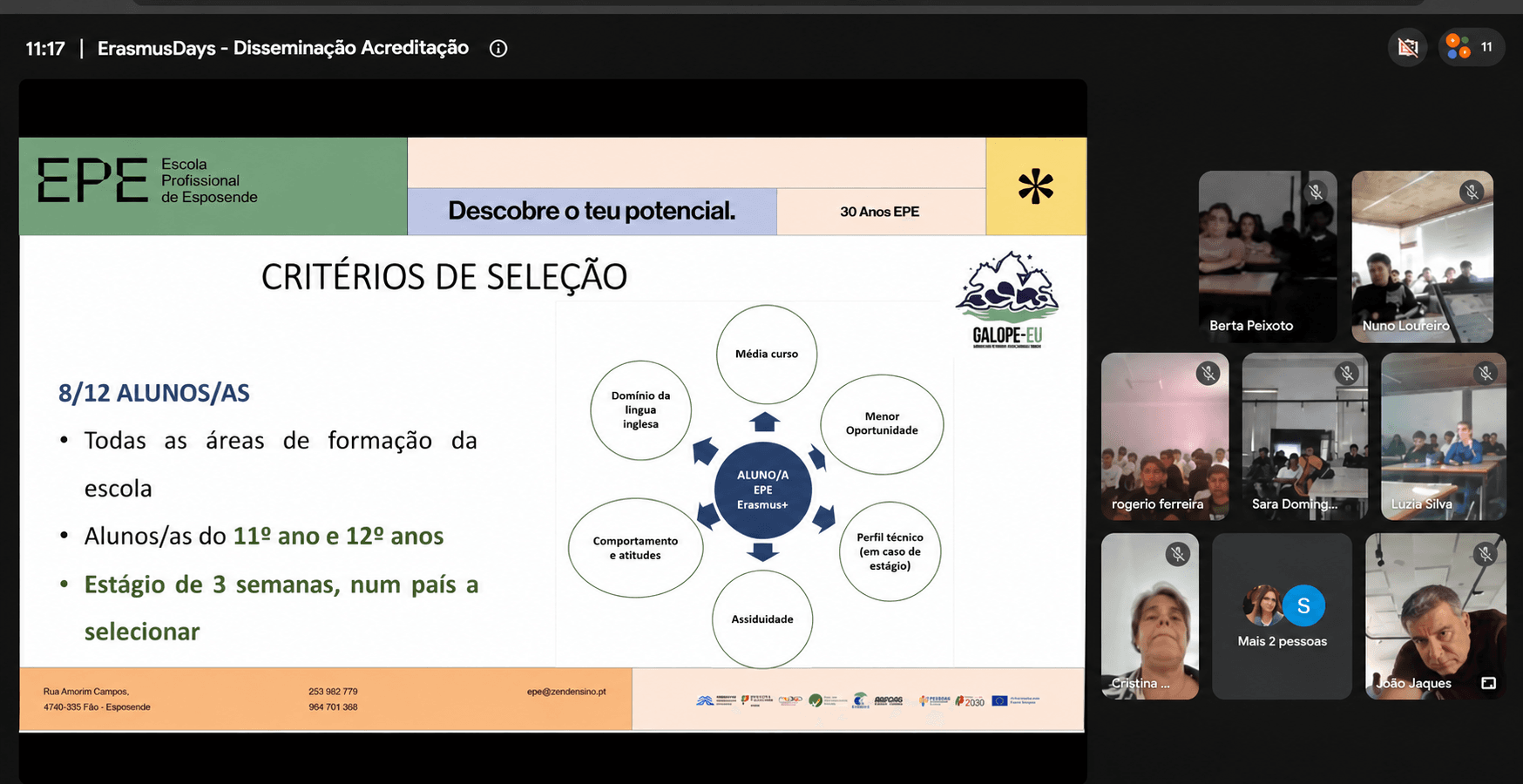This screenshot has width=1523, height=784.
Task: Click the "8/12 ALUNOS/AS" text
Action: click(154, 393)
